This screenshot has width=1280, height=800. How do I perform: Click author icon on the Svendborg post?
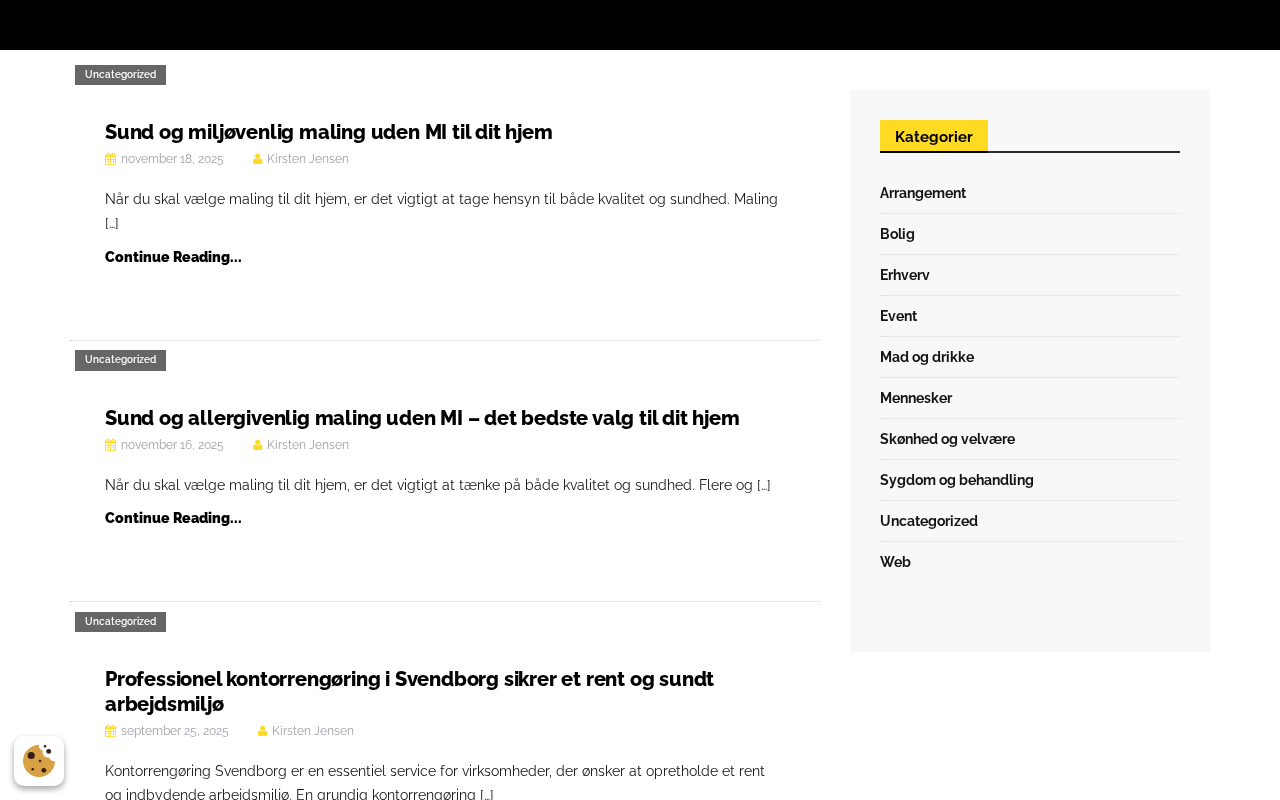click(x=262, y=731)
